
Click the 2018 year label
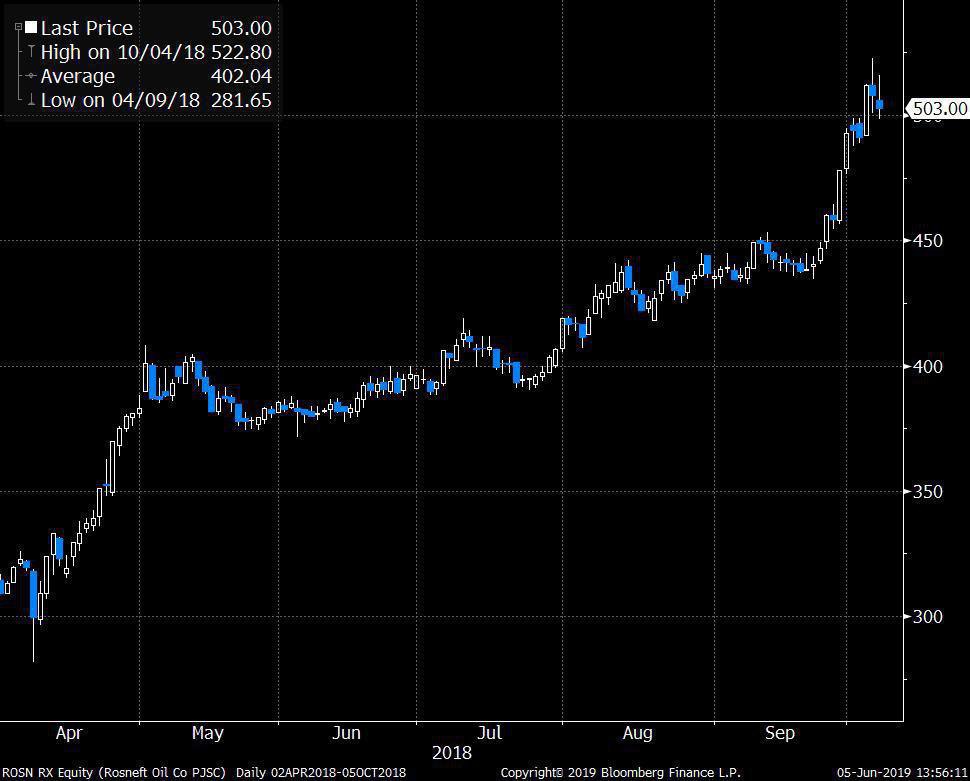click(452, 753)
